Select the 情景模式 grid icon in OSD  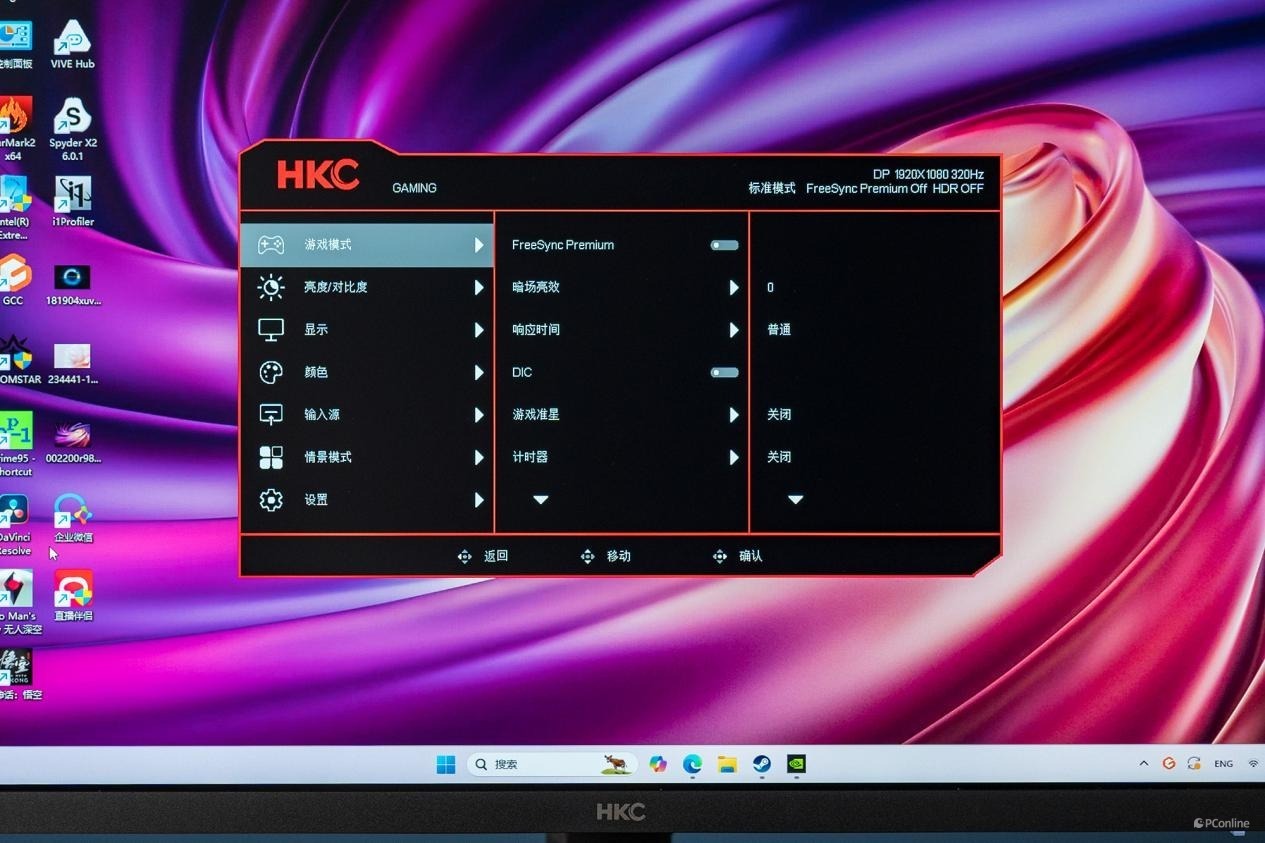click(x=271, y=457)
